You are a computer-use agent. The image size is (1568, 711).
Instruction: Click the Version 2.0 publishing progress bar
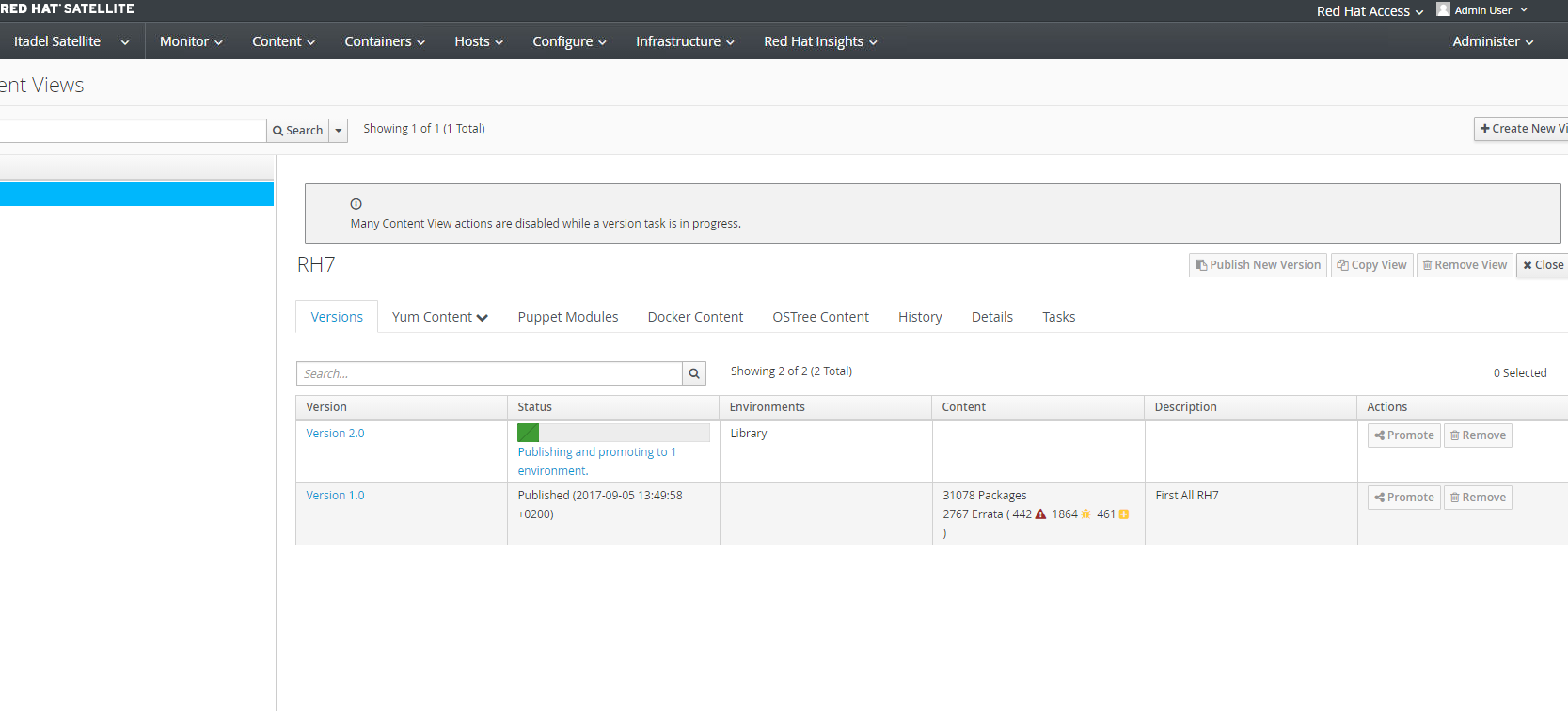pyautogui.click(x=613, y=433)
